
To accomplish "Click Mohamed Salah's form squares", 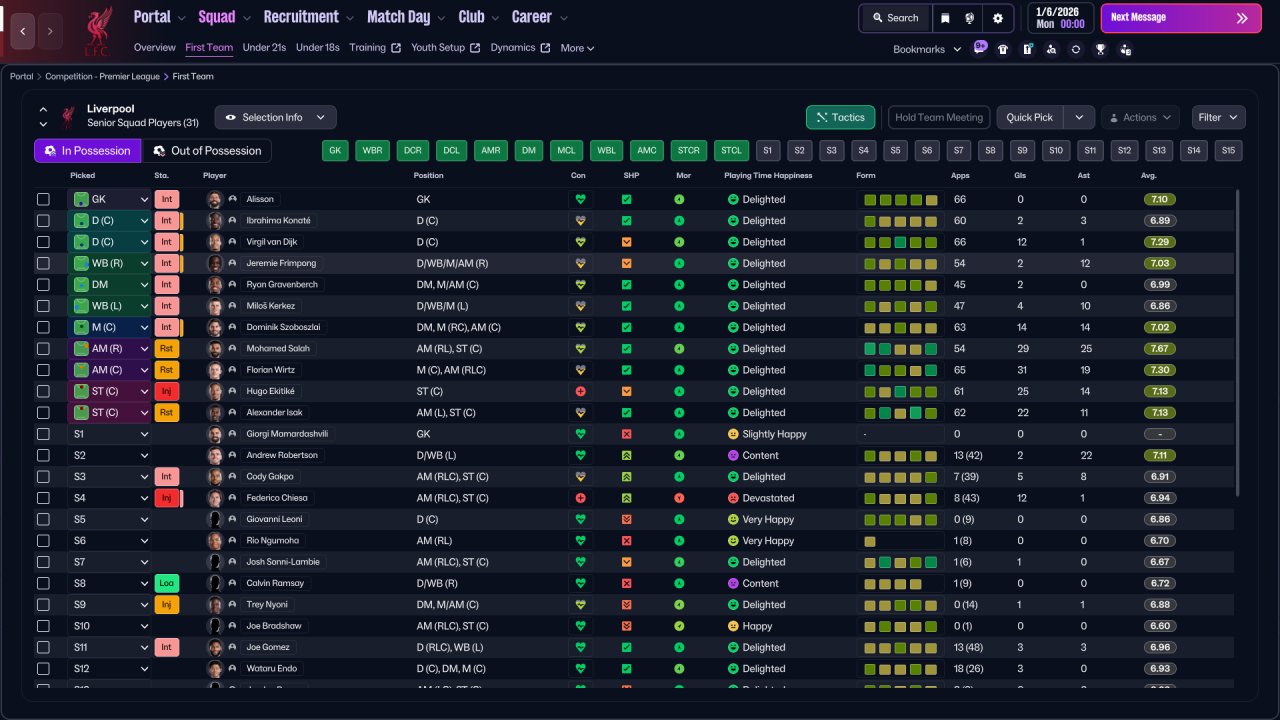I will point(901,349).
